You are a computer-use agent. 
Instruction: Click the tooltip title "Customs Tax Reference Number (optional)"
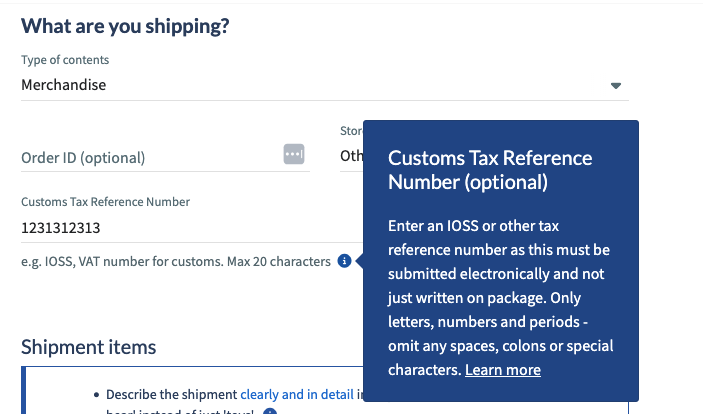(490, 170)
